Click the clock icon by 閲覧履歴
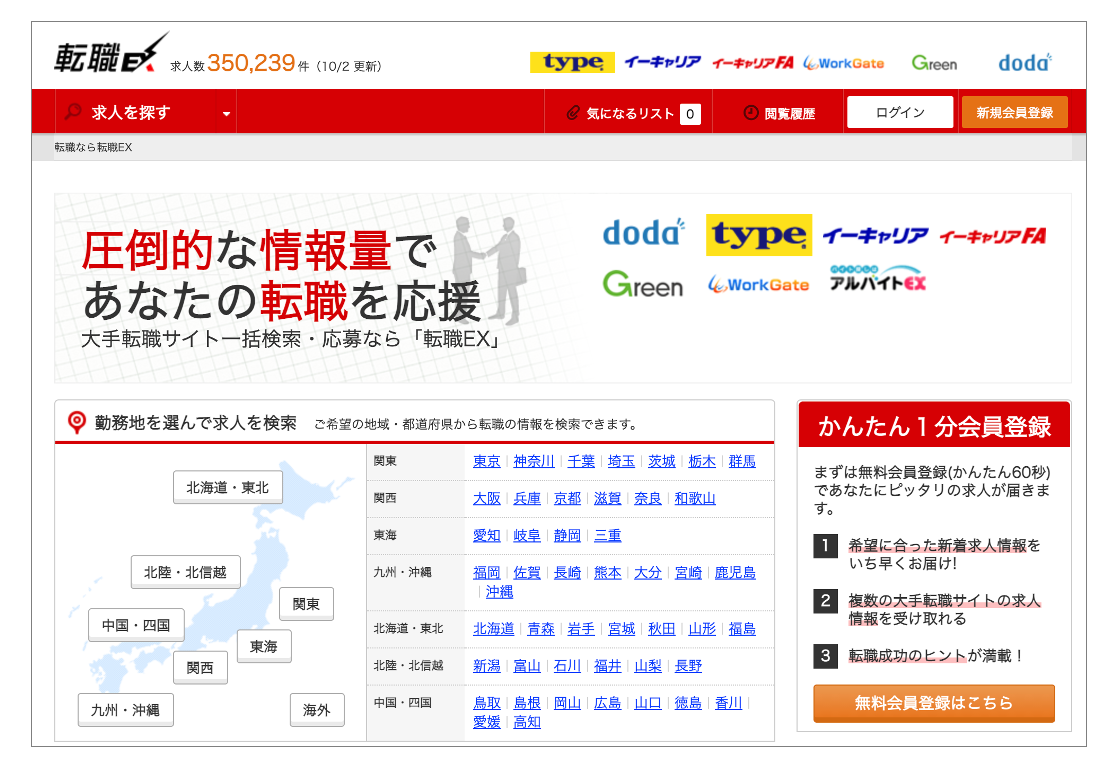This screenshot has width=1118, height=774. click(x=751, y=113)
